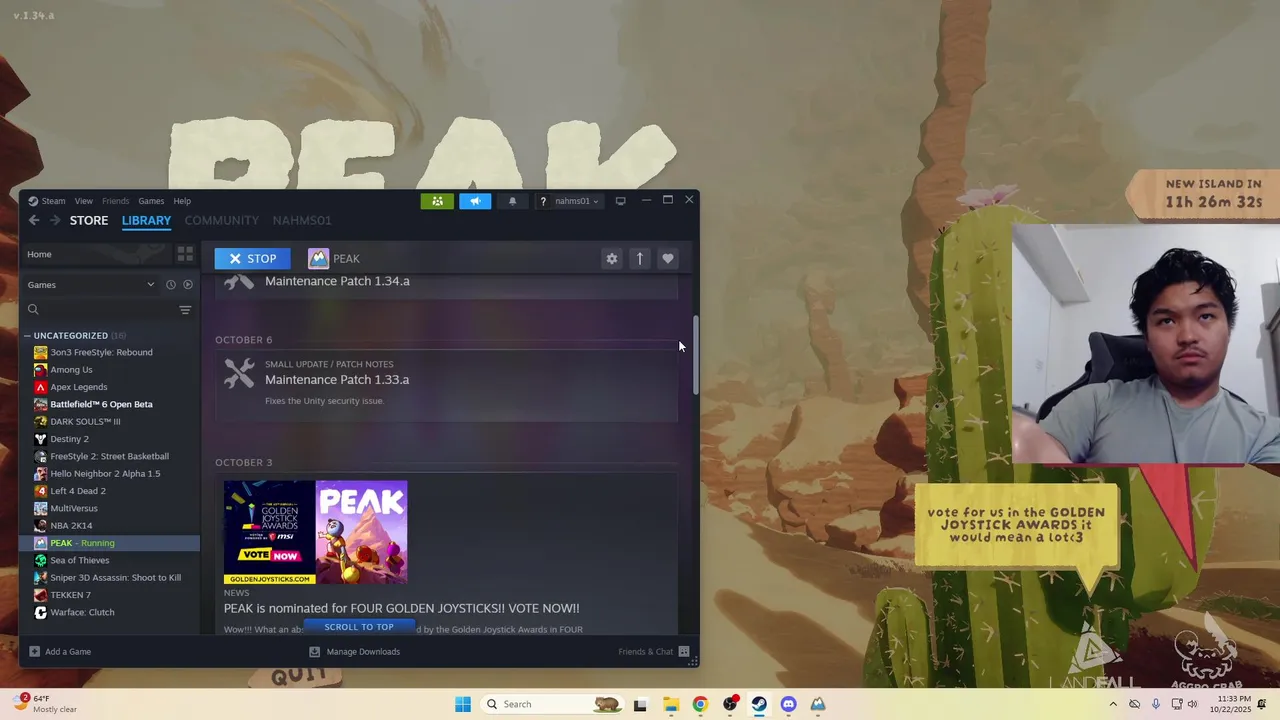Open Maintenance Patch 1.33.a notes
Screen dimensions: 1280x720
[x=337, y=380]
